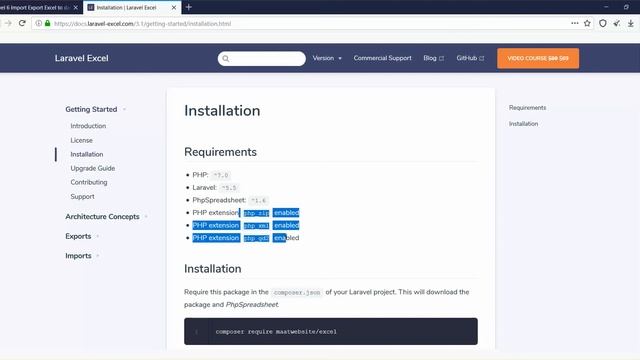The height and width of the screenshot is (360, 640).
Task: Collapse the Getting Started sidebar section
Action: (x=95, y=109)
